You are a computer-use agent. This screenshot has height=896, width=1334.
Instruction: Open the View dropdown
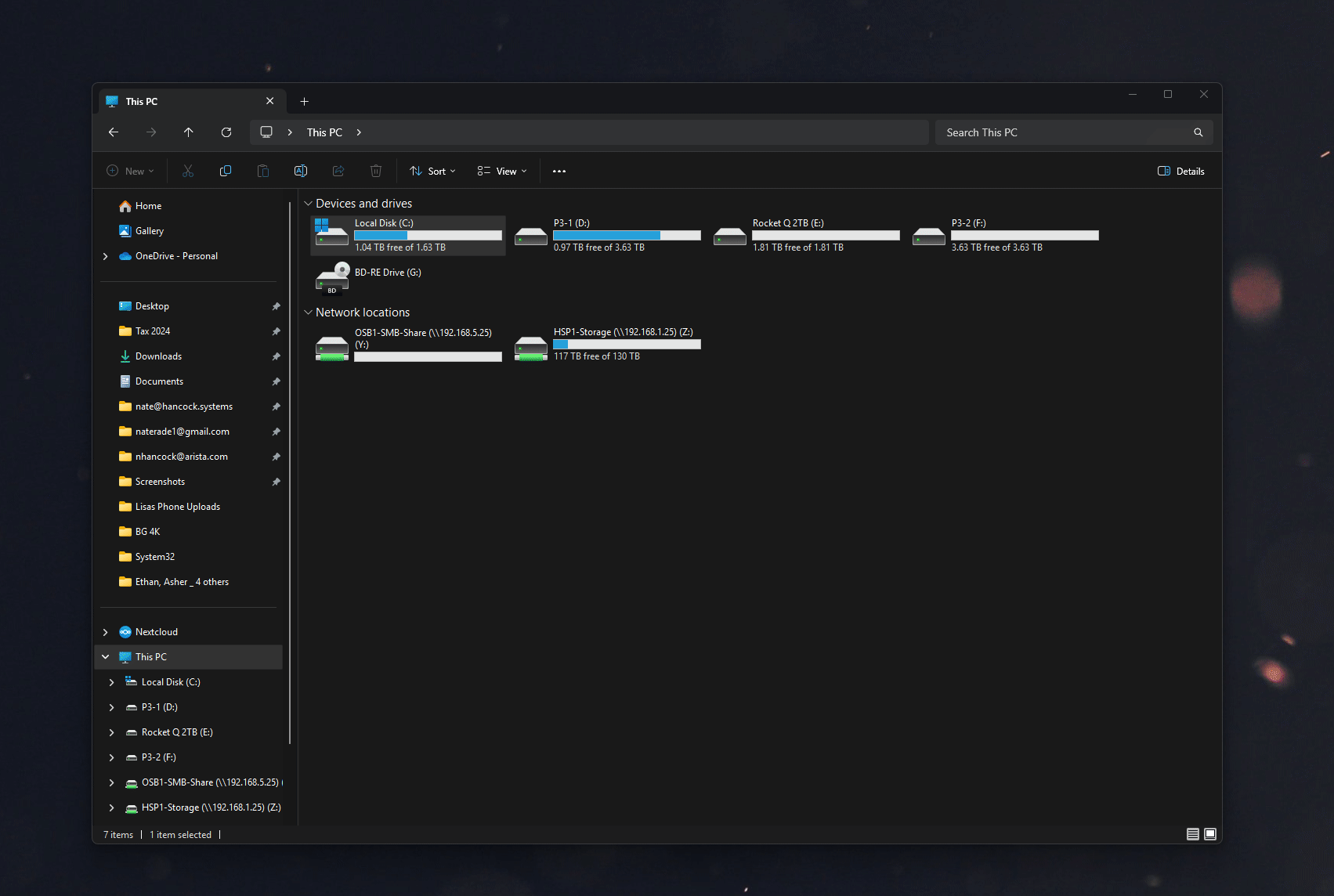[x=502, y=171]
